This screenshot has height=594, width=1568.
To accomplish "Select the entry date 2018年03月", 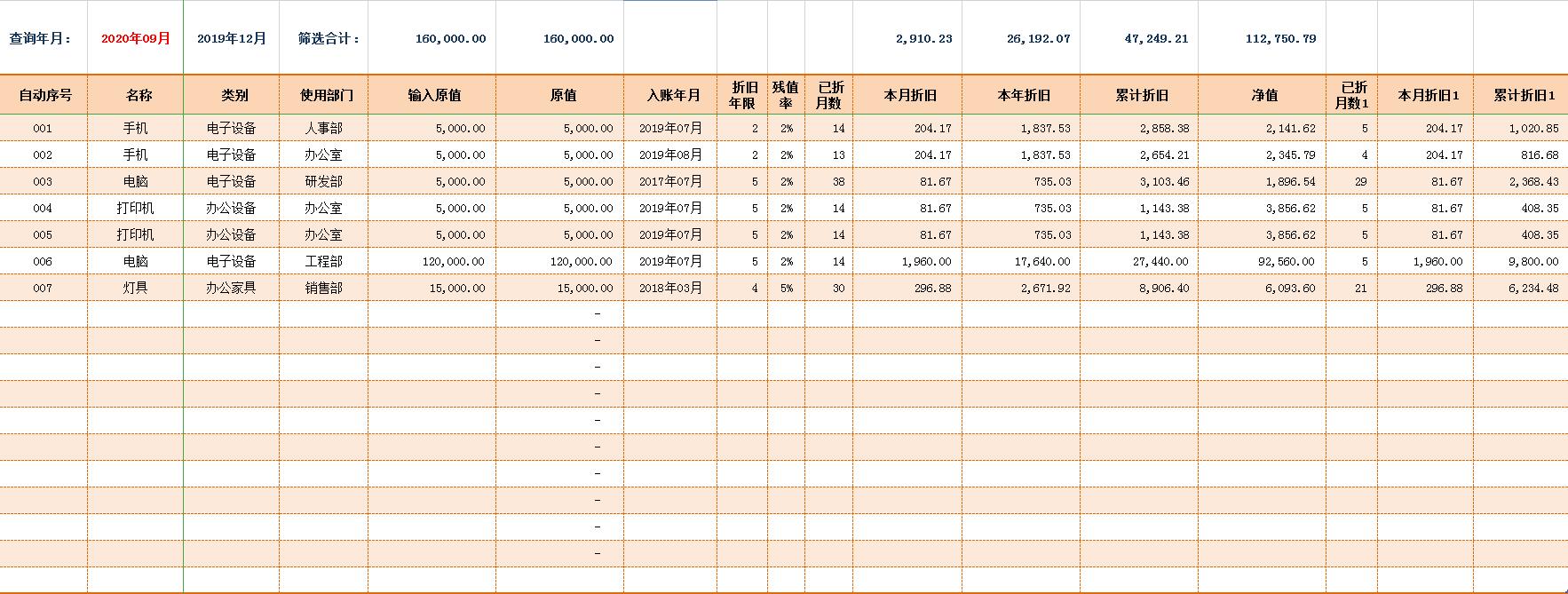I will pyautogui.click(x=670, y=288).
